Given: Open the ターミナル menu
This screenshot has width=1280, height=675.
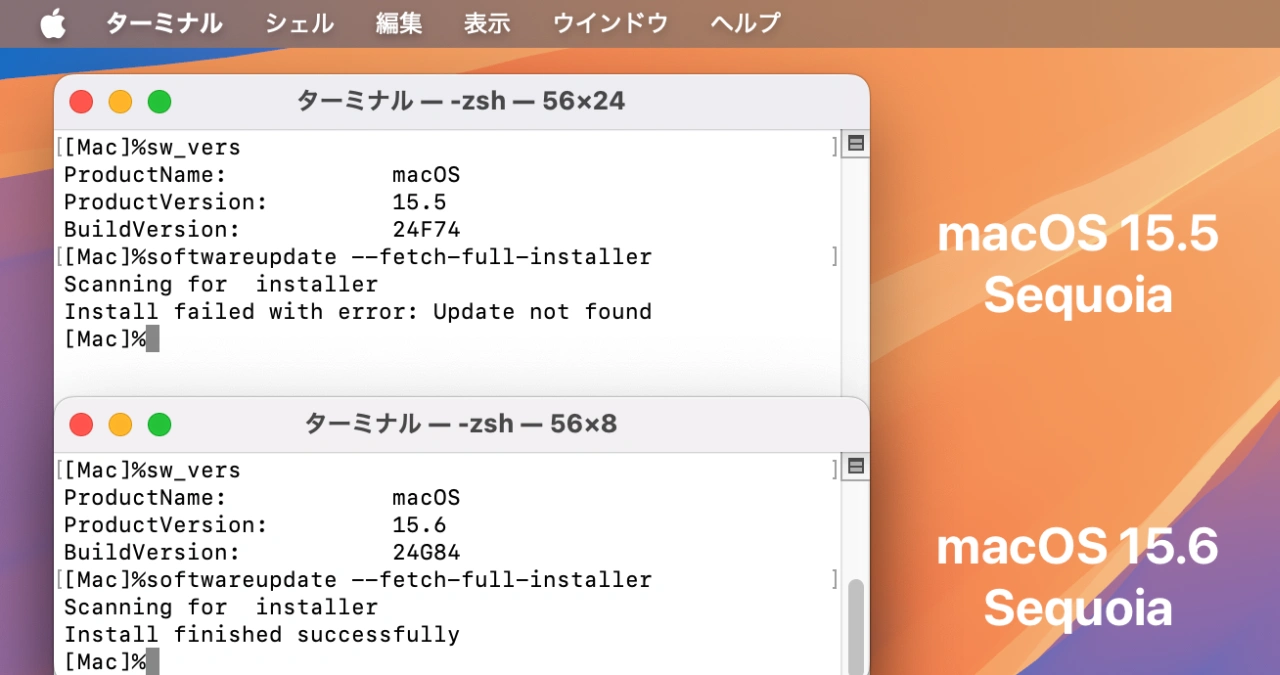Looking at the screenshot, I should tap(163, 22).
